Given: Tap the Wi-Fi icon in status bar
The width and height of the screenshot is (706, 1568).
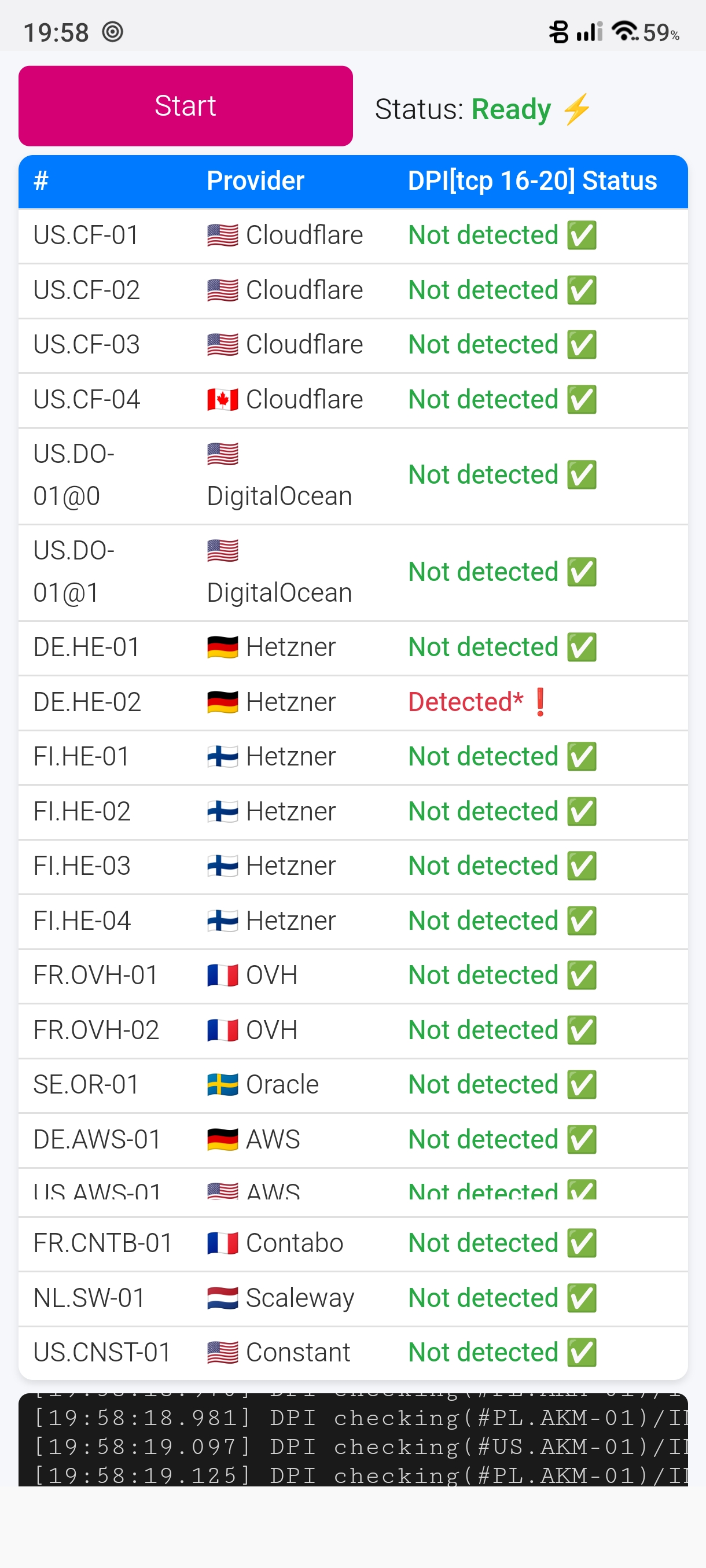Looking at the screenshot, I should click(x=624, y=31).
